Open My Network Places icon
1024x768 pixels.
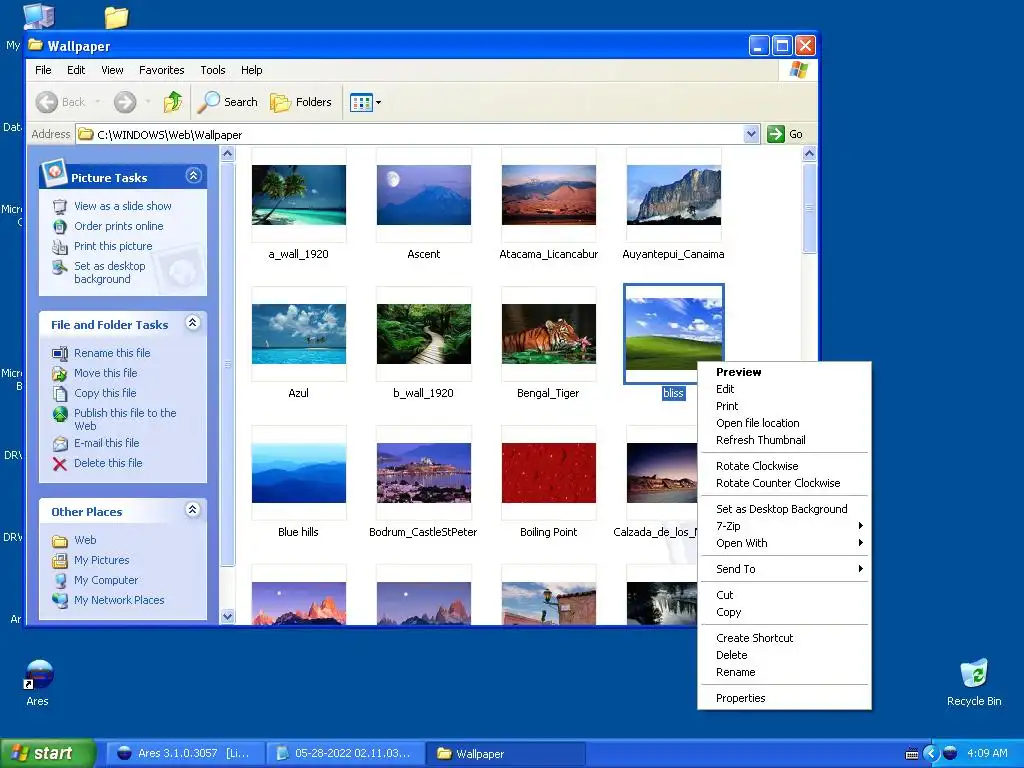(60, 600)
